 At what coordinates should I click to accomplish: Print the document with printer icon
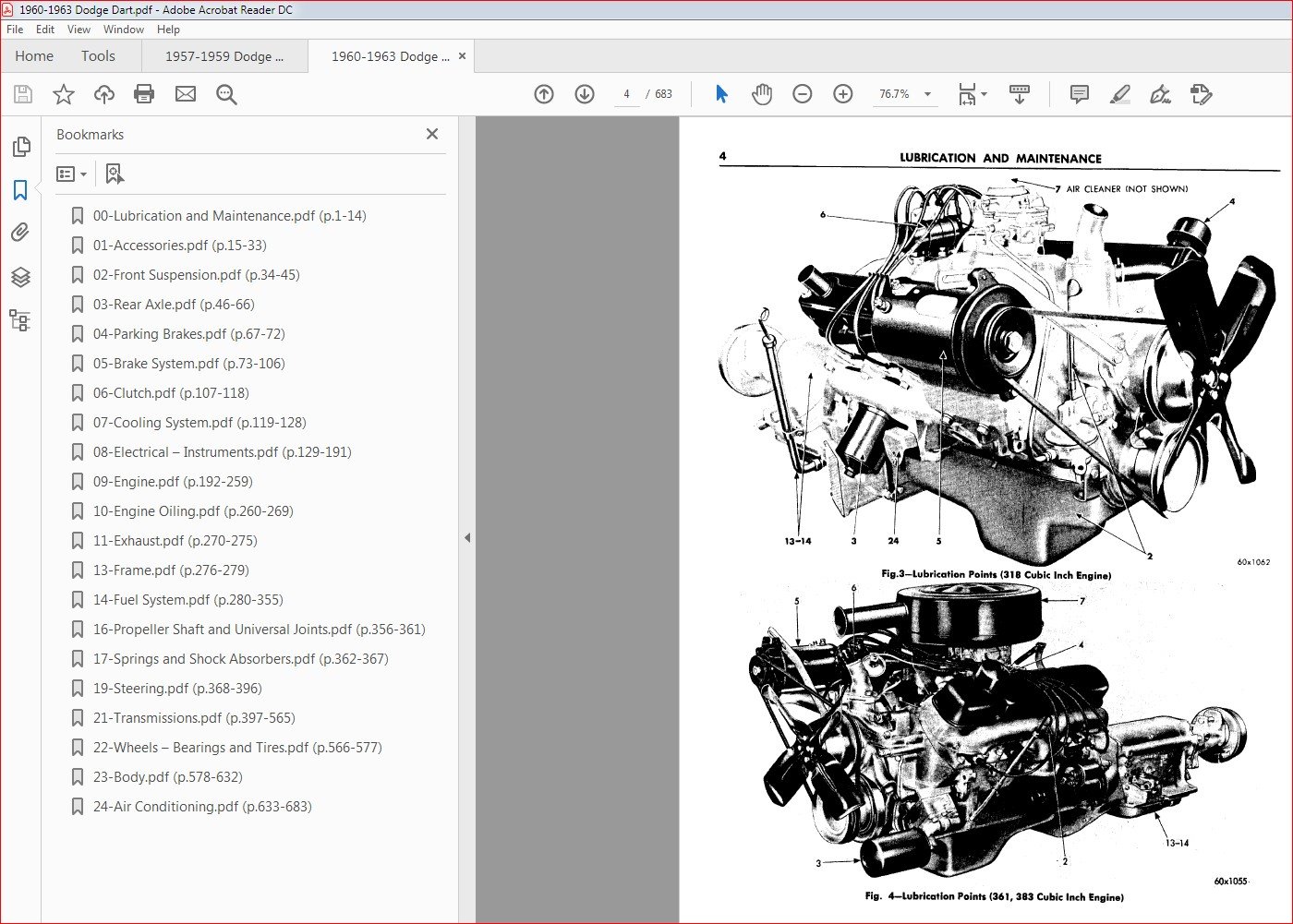(x=144, y=94)
